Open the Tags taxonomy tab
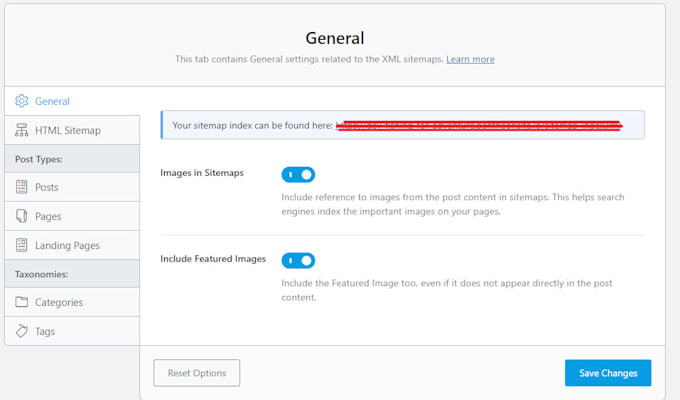 coord(72,331)
